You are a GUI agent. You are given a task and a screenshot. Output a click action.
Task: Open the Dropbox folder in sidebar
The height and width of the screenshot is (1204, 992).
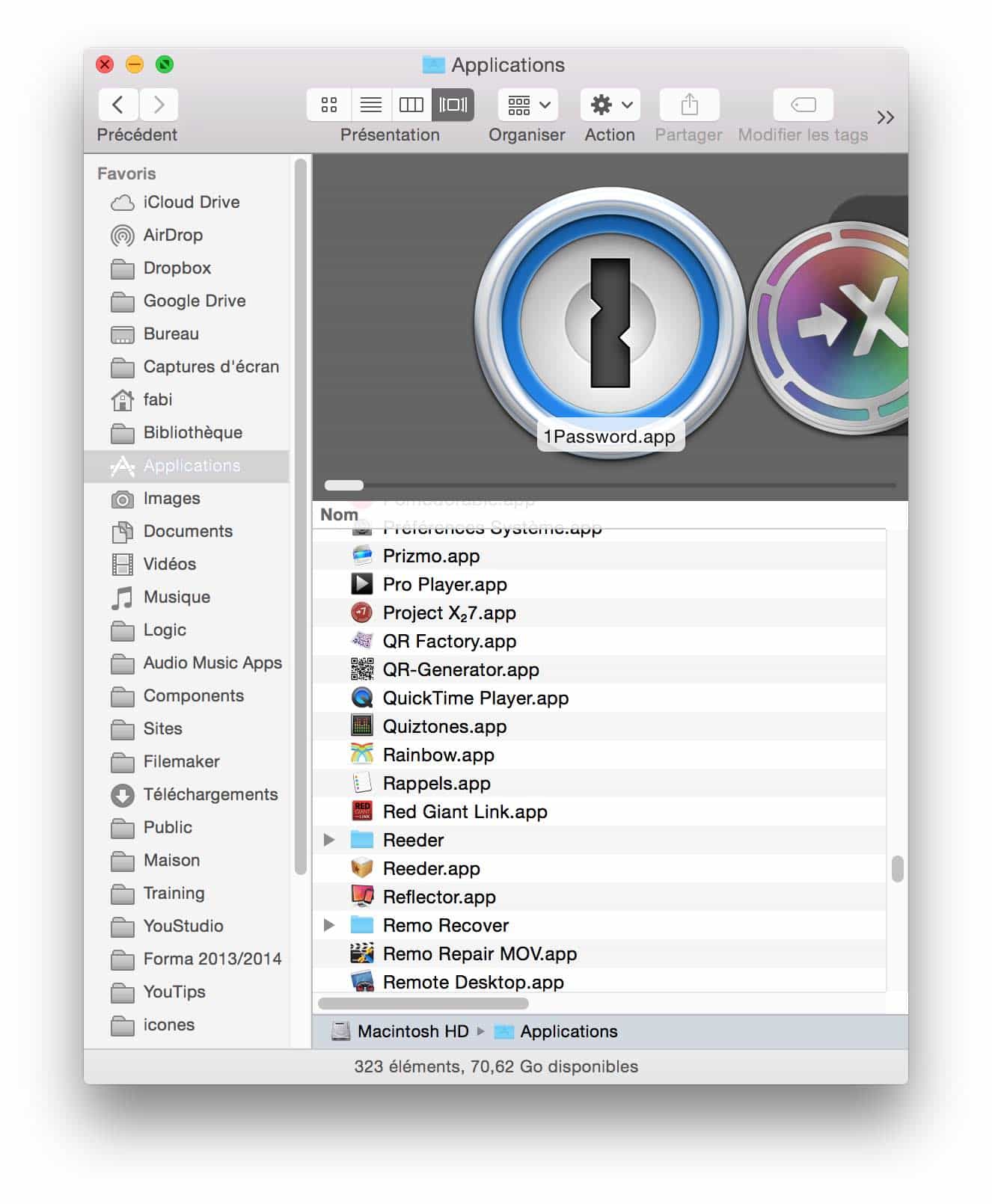[187, 268]
